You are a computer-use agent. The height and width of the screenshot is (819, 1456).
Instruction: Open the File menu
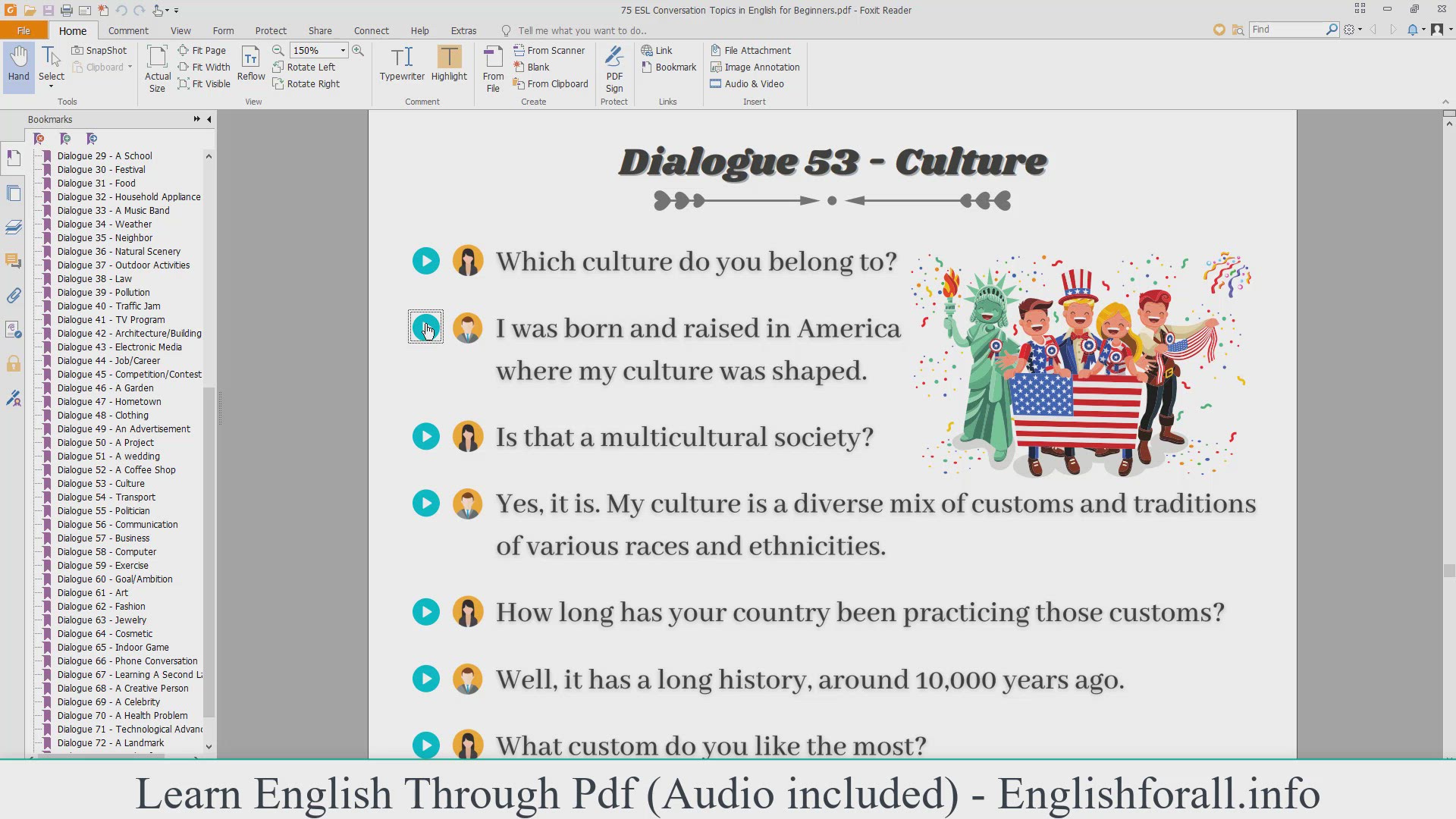click(24, 30)
